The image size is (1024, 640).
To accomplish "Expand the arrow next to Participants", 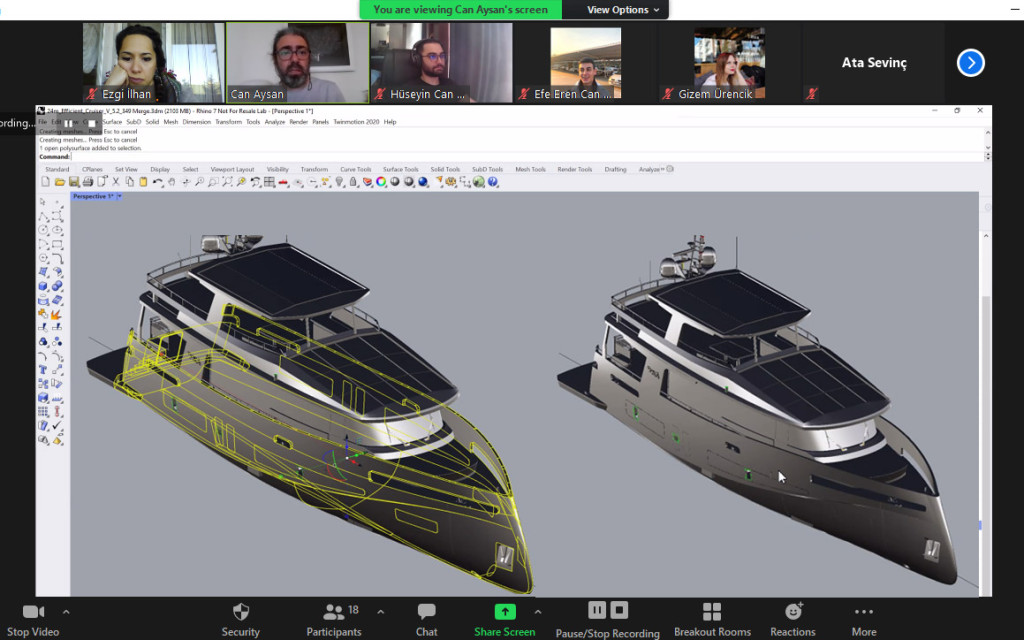I will [x=381, y=612].
